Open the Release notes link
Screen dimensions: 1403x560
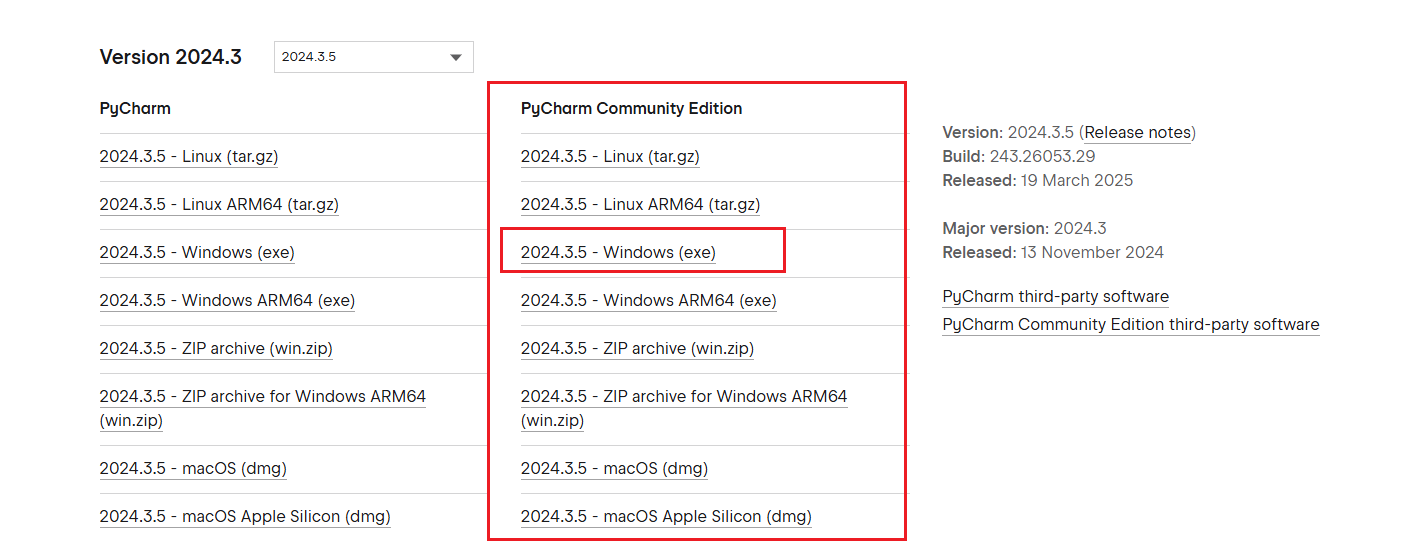click(x=1138, y=133)
